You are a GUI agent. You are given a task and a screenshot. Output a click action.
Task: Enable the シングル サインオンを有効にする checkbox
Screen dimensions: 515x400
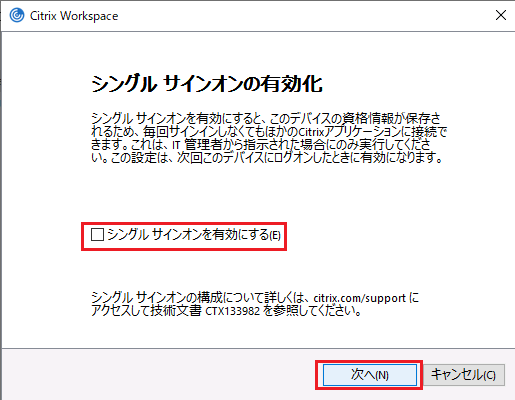click(x=97, y=235)
